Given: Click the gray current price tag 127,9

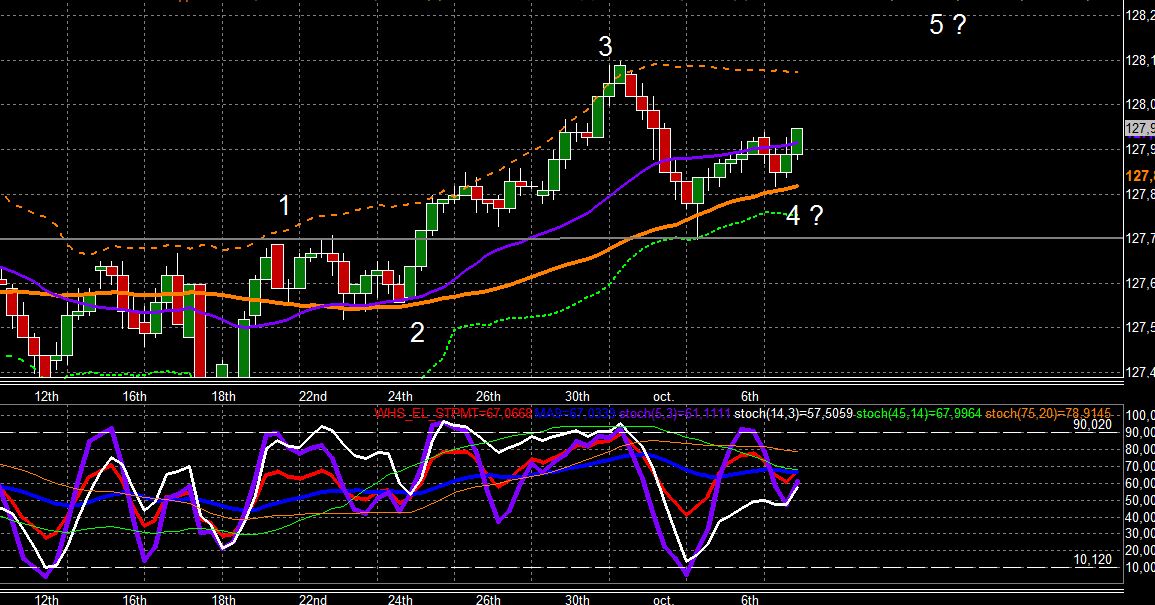Looking at the screenshot, I should (1140, 129).
